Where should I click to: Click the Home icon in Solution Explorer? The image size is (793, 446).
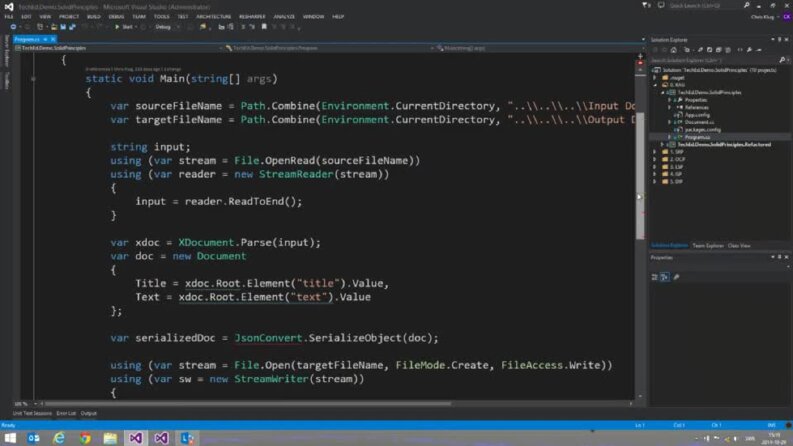(674, 50)
